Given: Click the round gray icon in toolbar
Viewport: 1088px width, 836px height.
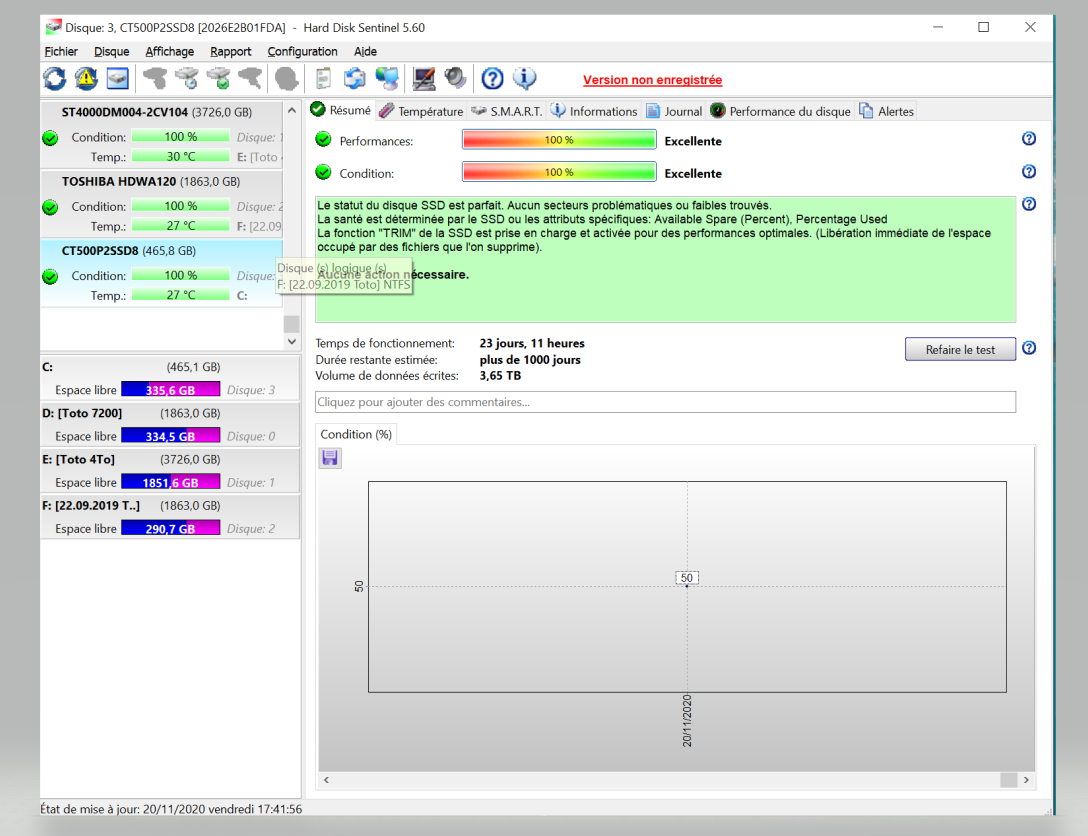Looking at the screenshot, I should pyautogui.click(x=286, y=78).
